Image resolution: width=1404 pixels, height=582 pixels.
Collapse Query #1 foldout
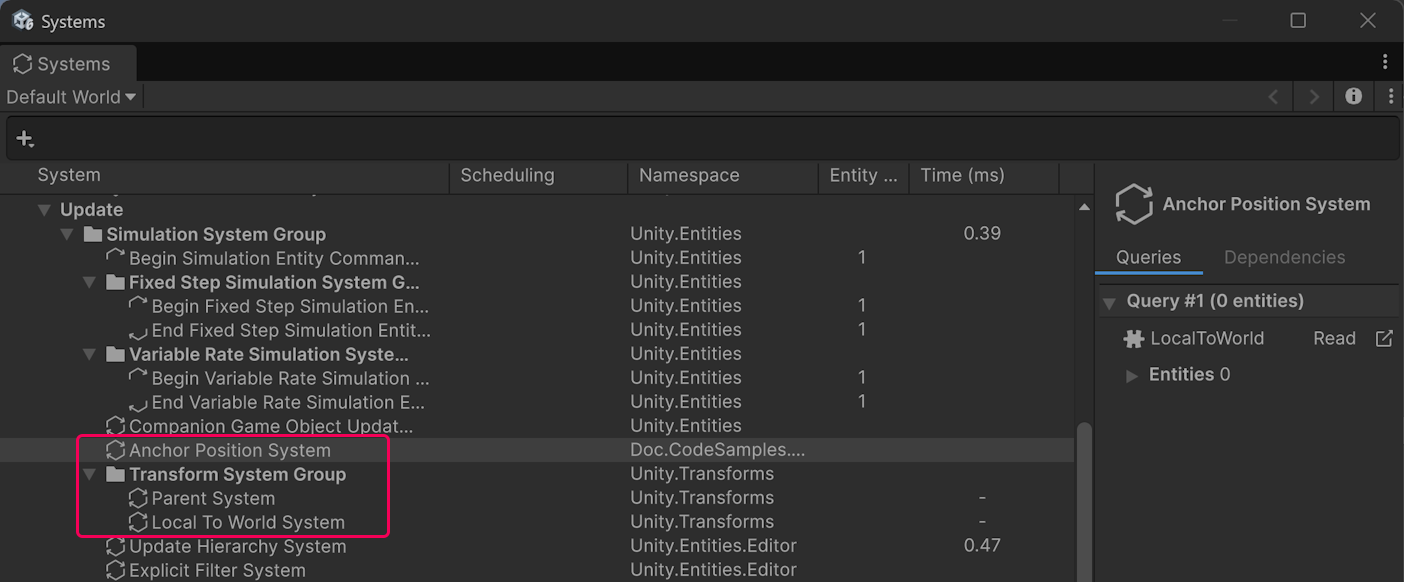(x=1109, y=302)
